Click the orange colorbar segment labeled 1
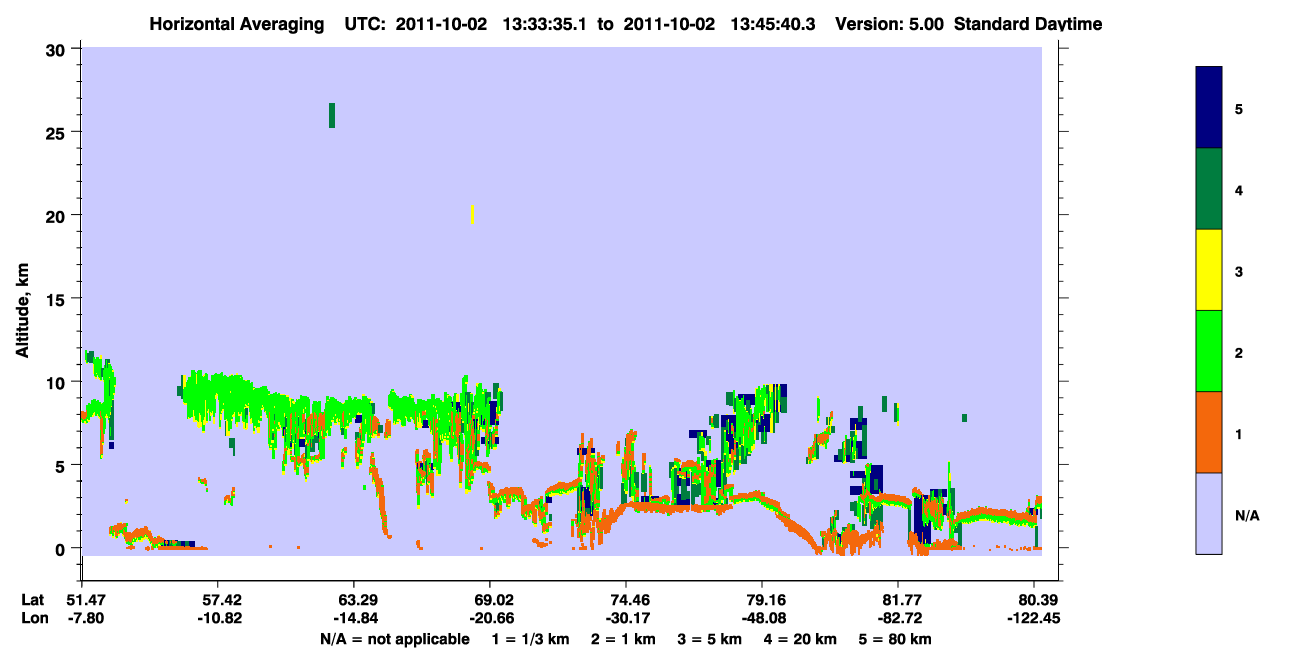Screen dimensions: 1300x667 tap(1209, 432)
